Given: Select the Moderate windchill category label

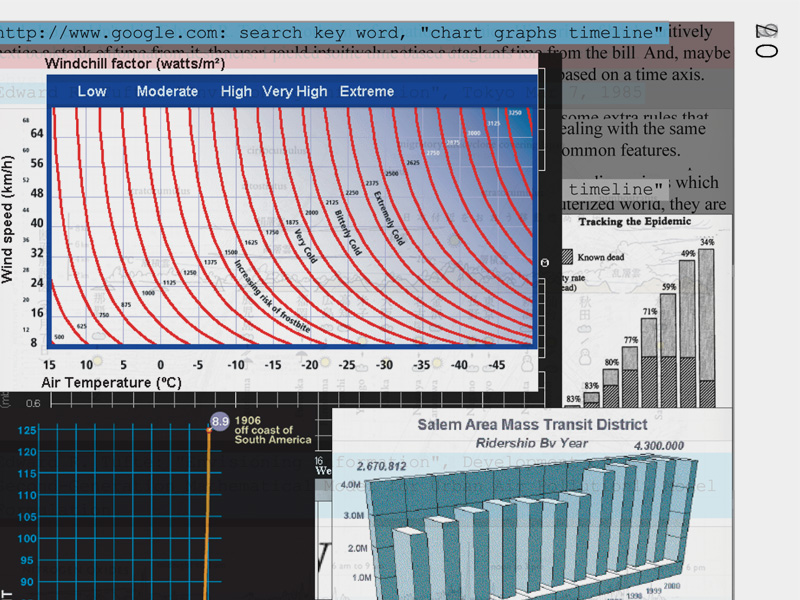Looking at the screenshot, I should point(167,91).
